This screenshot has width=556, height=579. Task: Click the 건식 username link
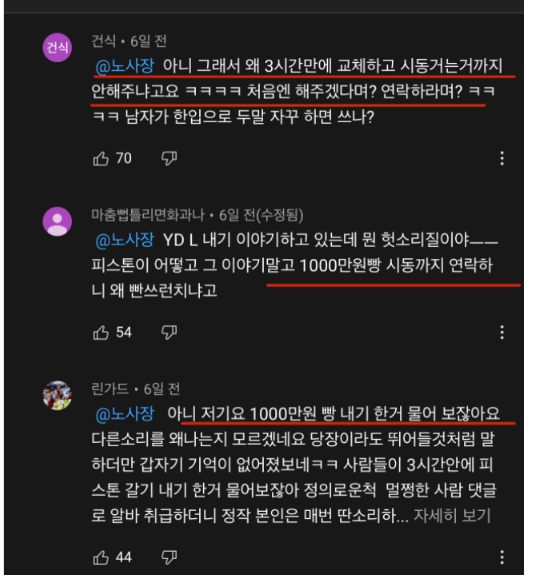coord(103,41)
